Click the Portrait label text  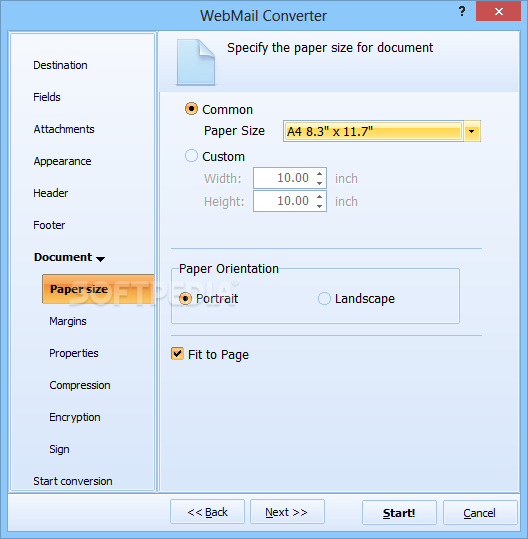tap(217, 298)
